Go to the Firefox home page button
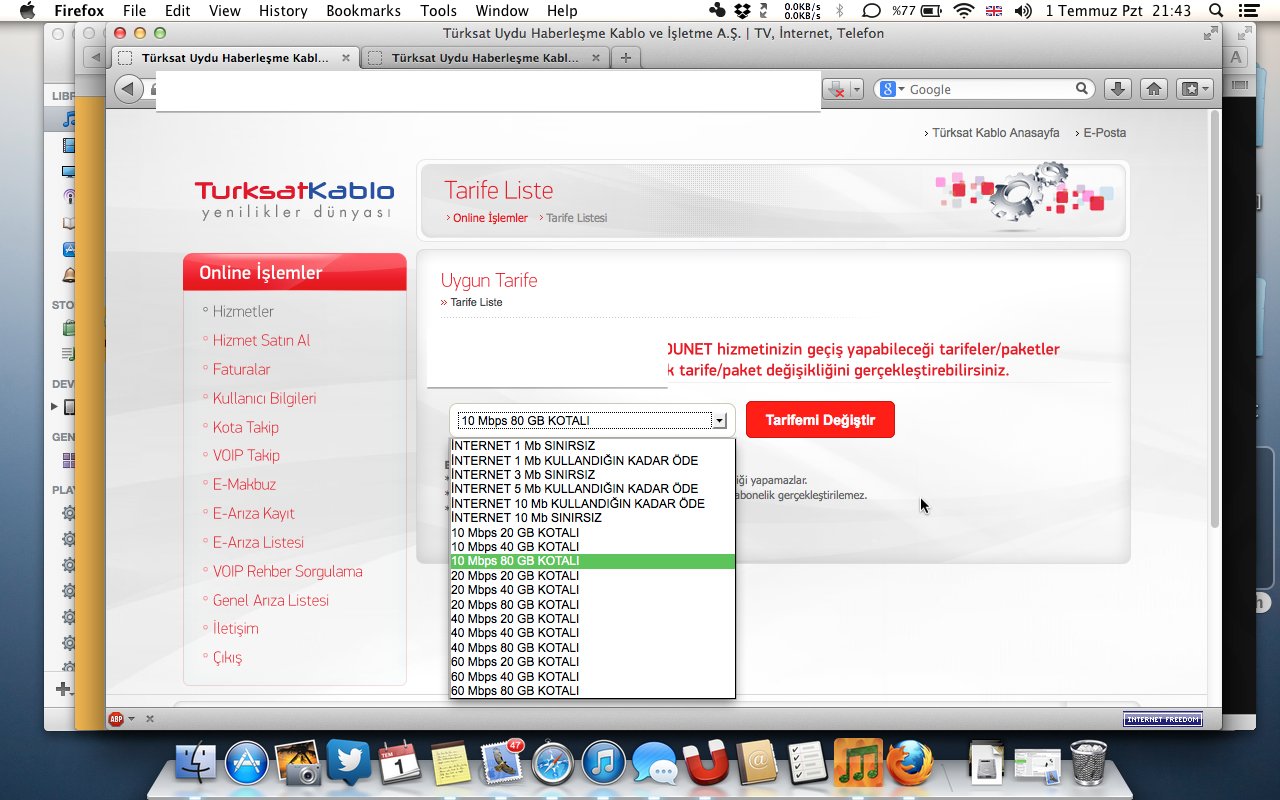 point(1154,89)
